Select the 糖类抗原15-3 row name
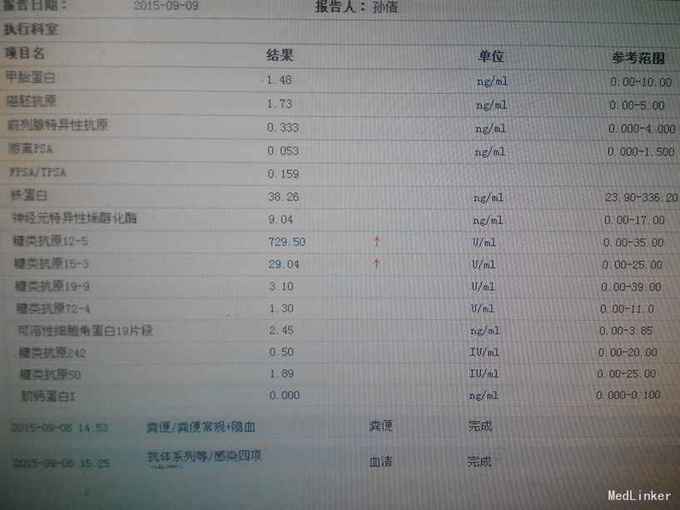 tap(51, 263)
